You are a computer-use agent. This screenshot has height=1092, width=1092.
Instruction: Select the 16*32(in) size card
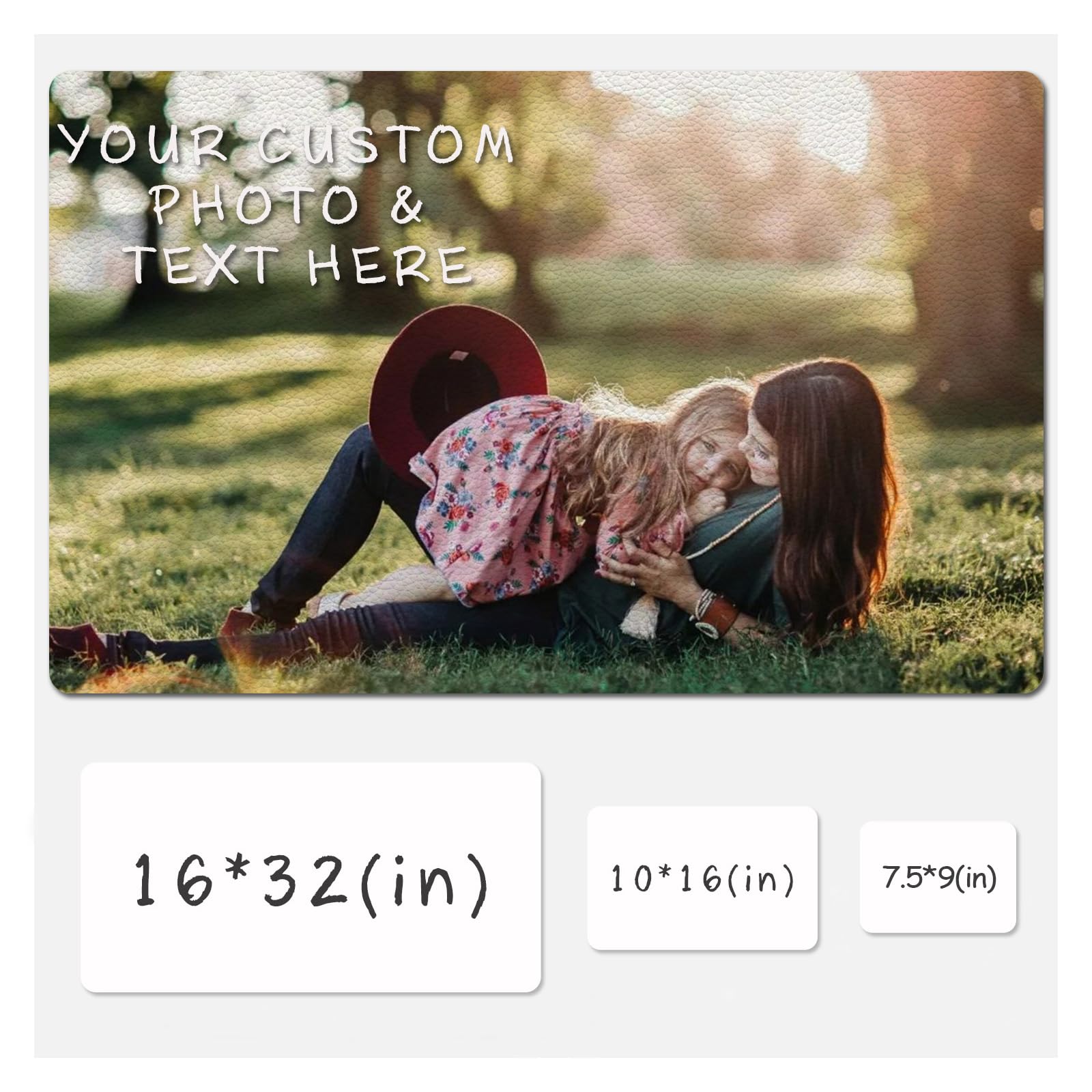click(311, 878)
